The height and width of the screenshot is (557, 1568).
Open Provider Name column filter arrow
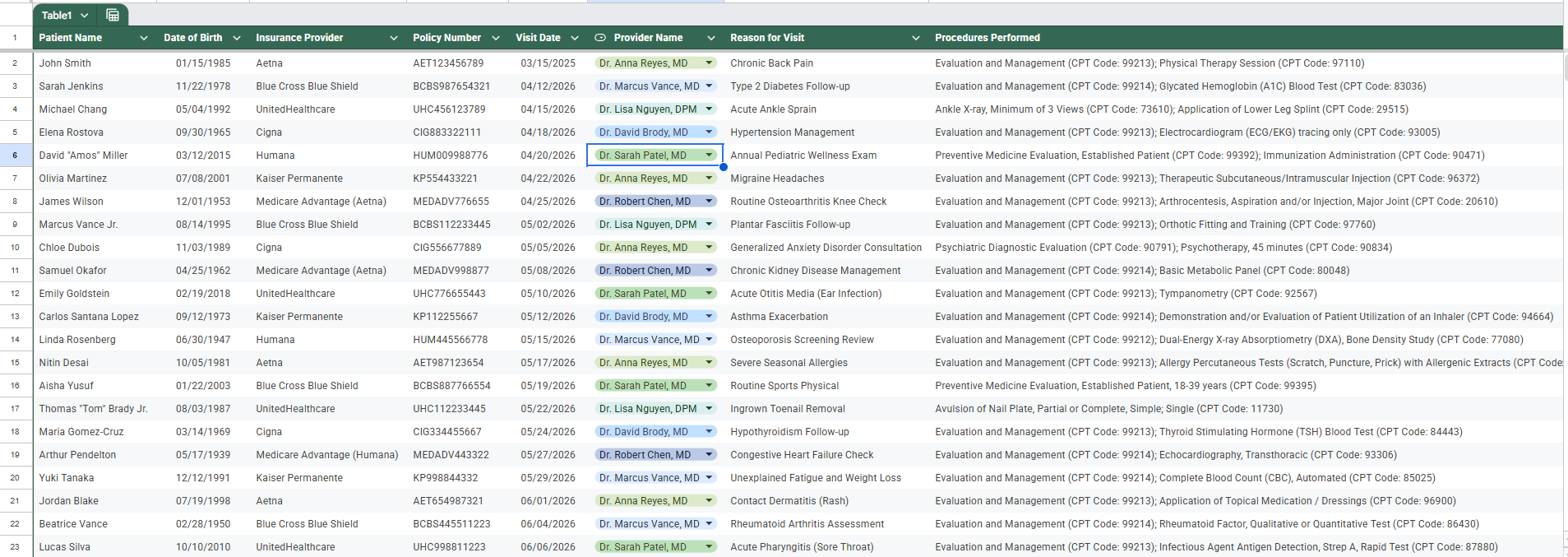click(711, 38)
